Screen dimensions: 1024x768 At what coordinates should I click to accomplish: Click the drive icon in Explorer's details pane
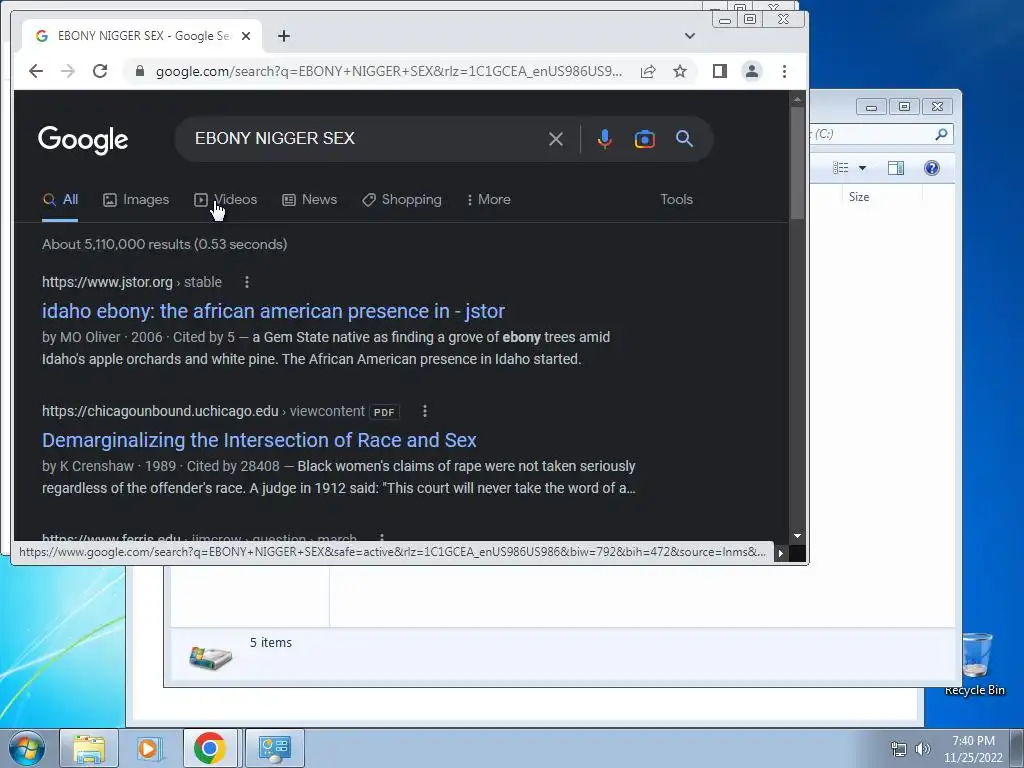[210, 656]
